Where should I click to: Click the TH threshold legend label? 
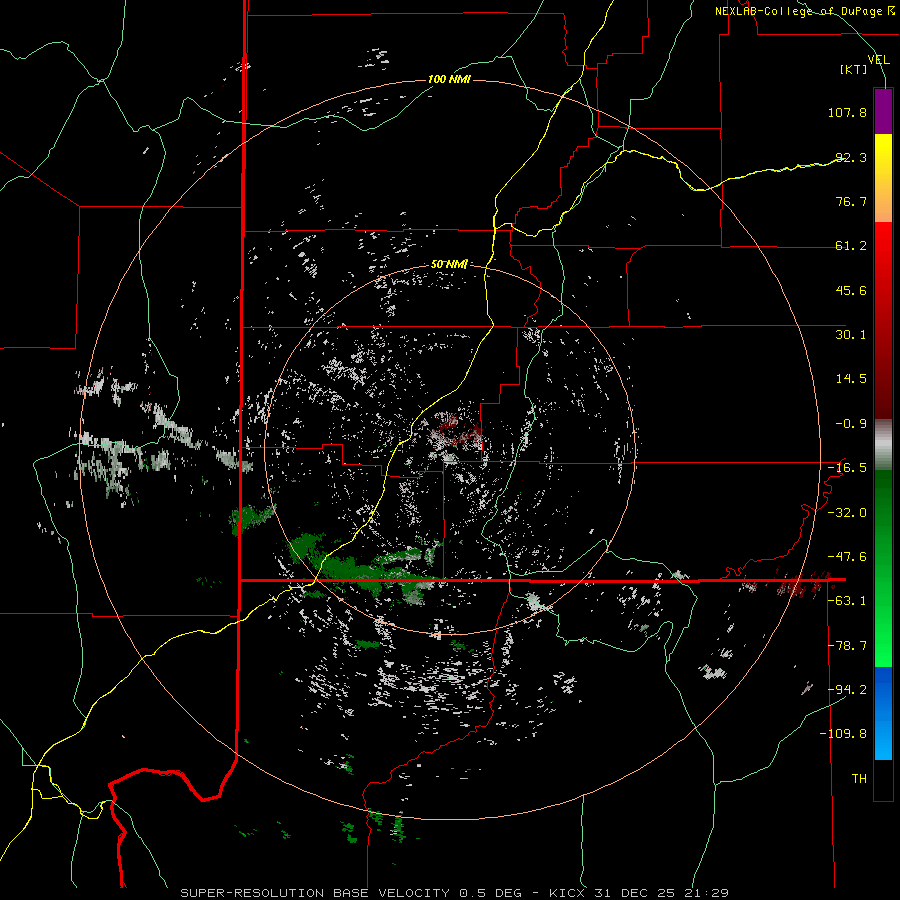[x=859, y=779]
